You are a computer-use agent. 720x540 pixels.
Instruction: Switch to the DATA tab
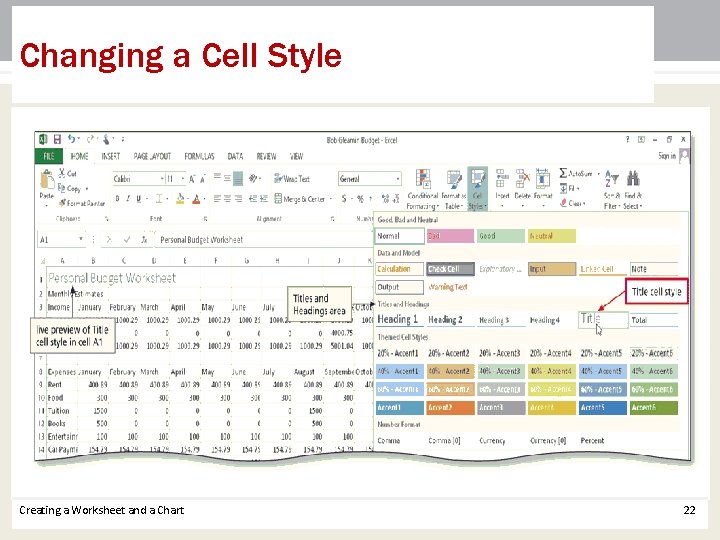pos(235,156)
